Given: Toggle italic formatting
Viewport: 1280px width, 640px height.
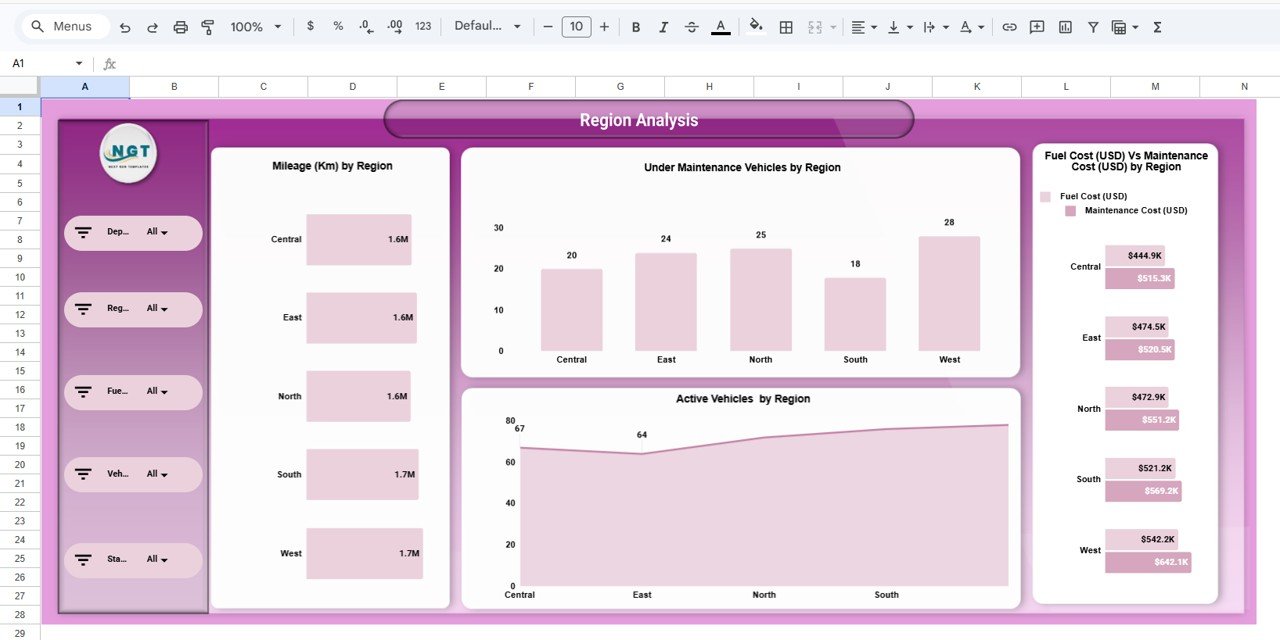Looking at the screenshot, I should [x=663, y=27].
